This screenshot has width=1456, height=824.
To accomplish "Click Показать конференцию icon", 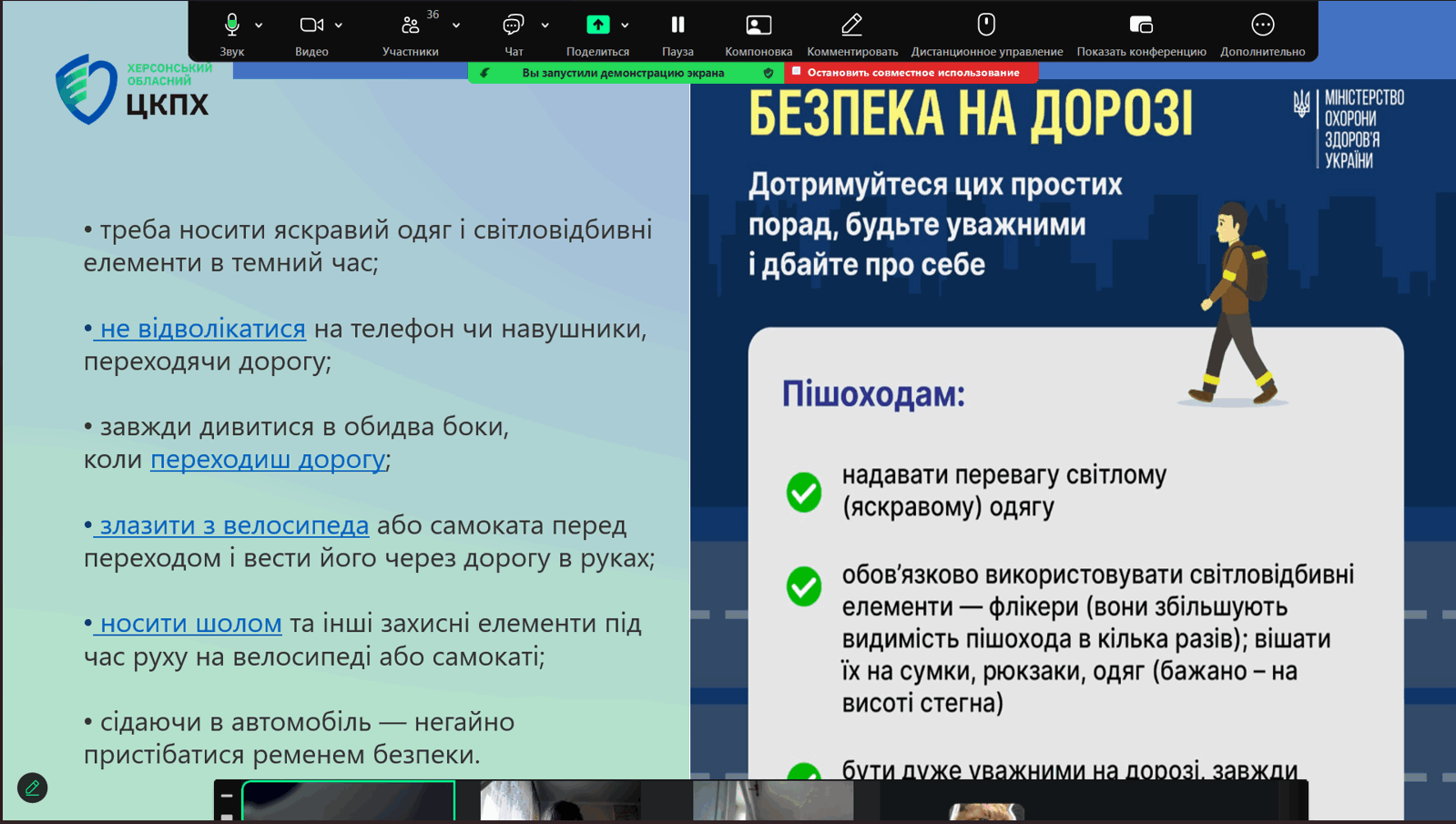I will [1141, 25].
